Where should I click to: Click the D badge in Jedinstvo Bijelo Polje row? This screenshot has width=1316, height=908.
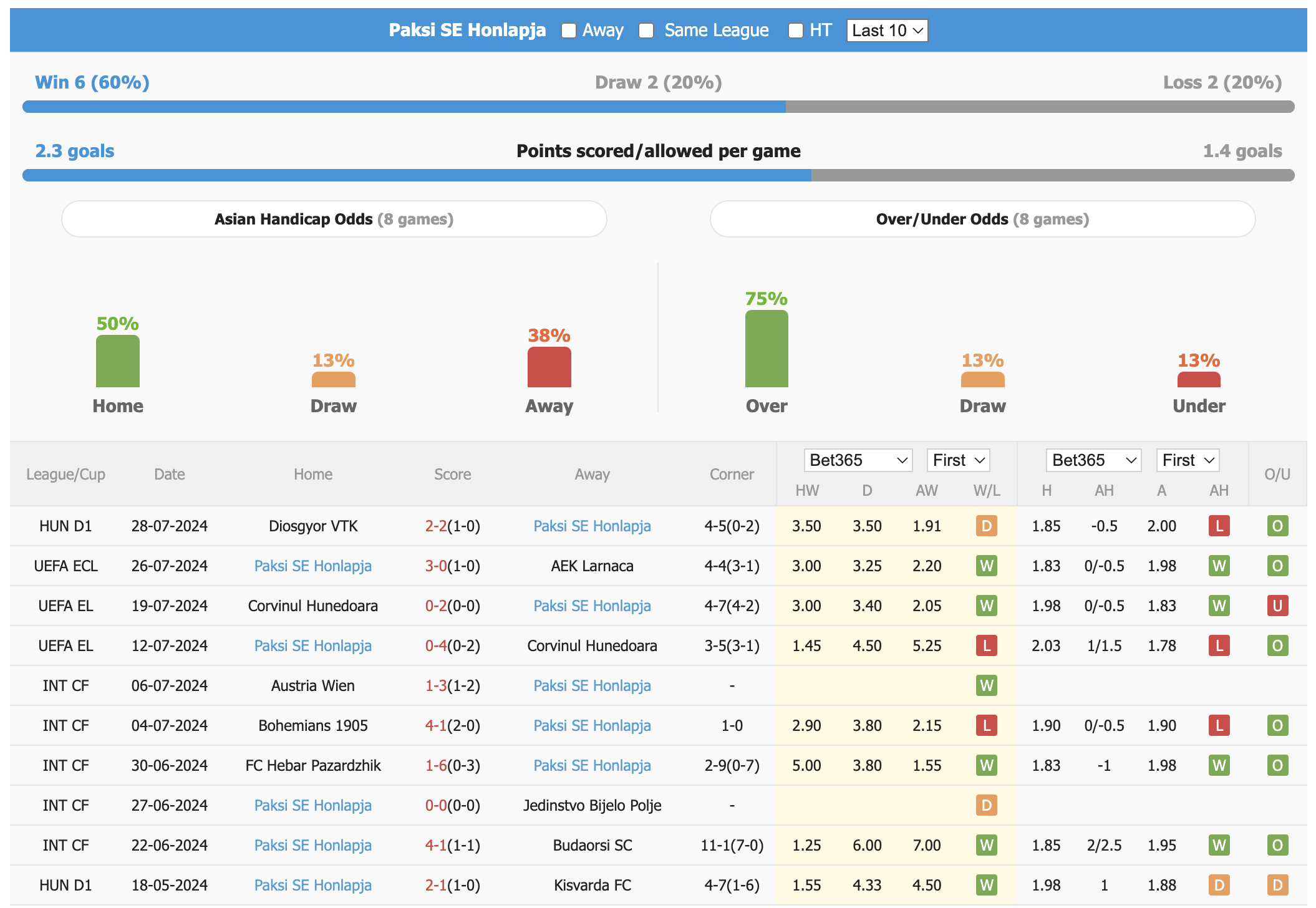click(x=987, y=805)
